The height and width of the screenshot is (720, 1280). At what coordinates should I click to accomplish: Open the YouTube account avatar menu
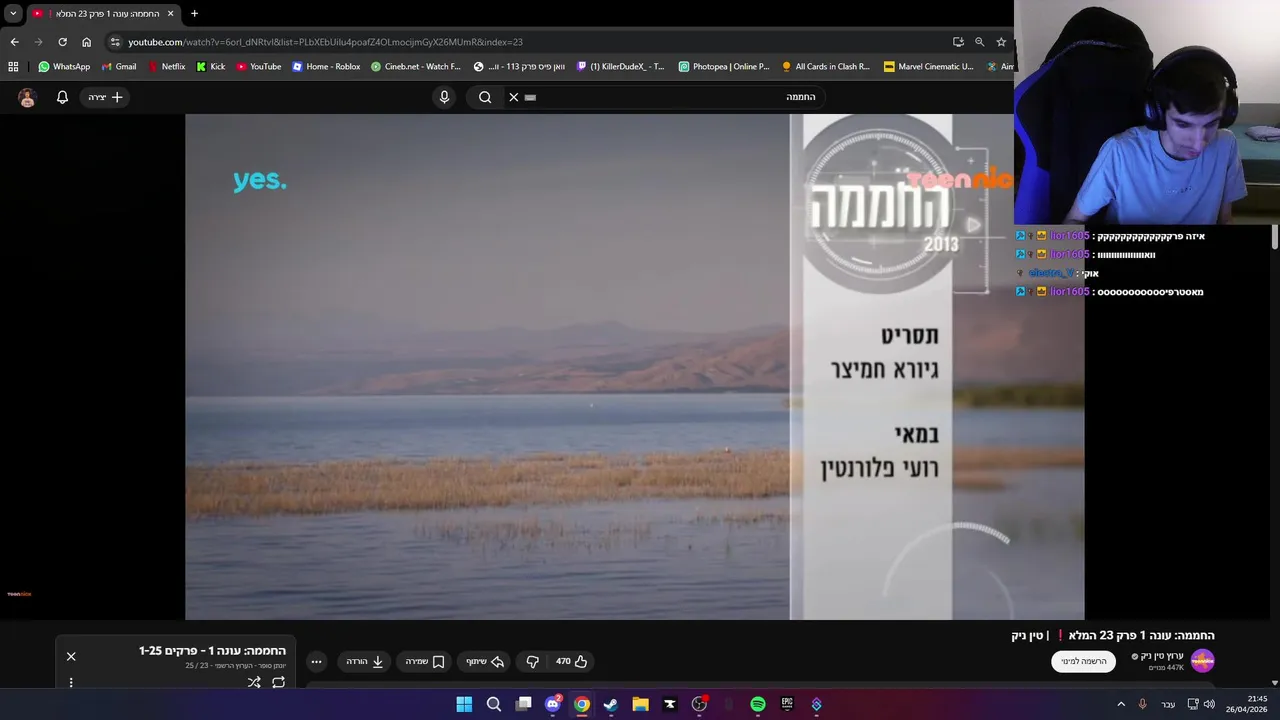pyautogui.click(x=27, y=97)
